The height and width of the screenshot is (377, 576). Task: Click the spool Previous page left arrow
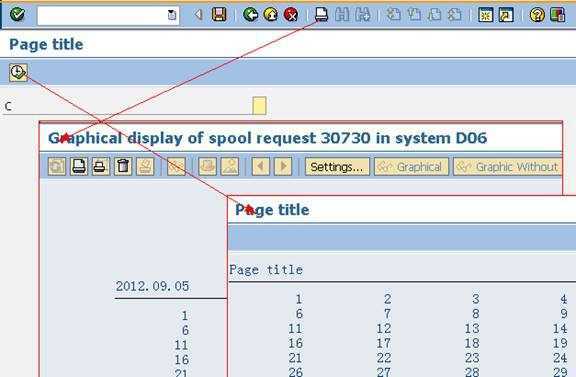[x=261, y=167]
